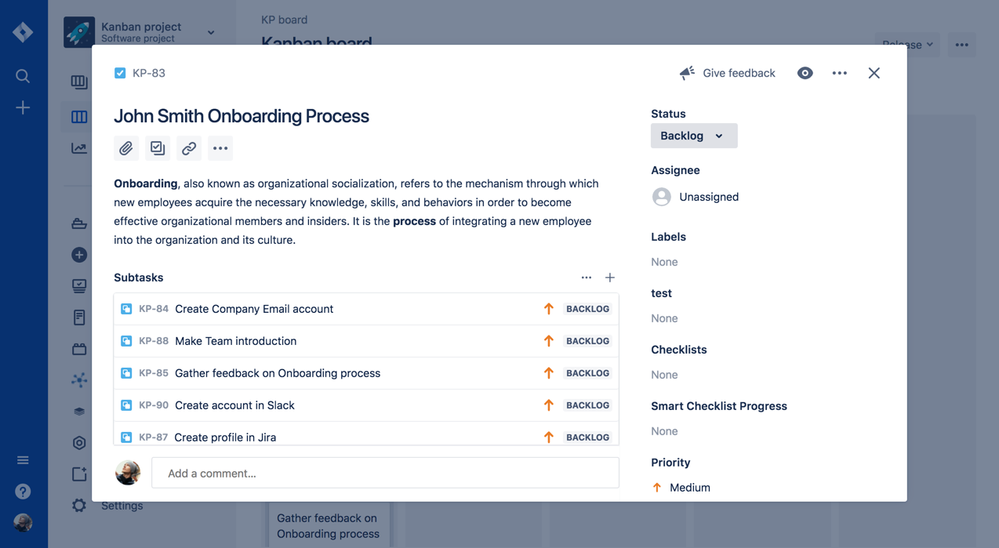Change status BACKLOG of KP-85 subtask
The image size is (999, 548).
pos(587,373)
